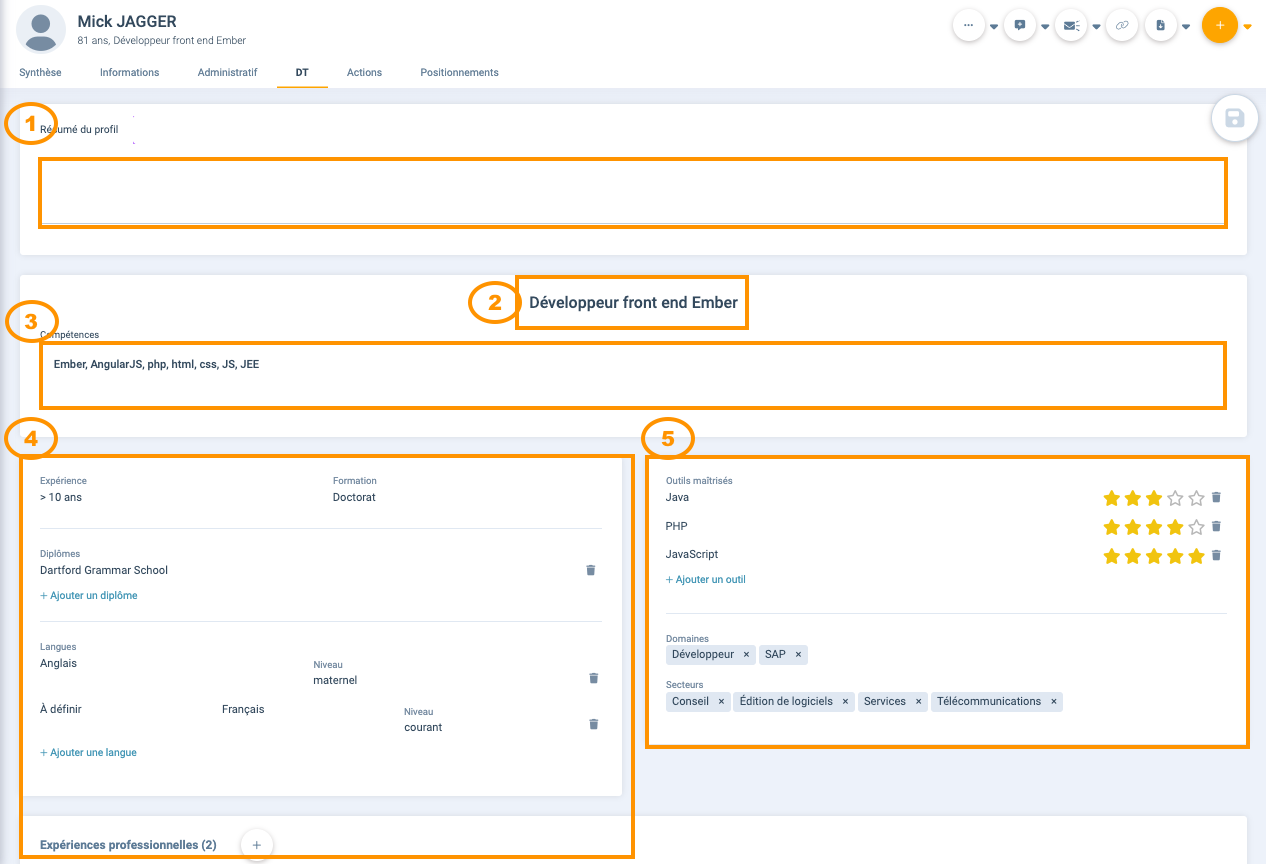Expand arrow next to comment button
This screenshot has height=864, width=1266.
coord(1045,27)
